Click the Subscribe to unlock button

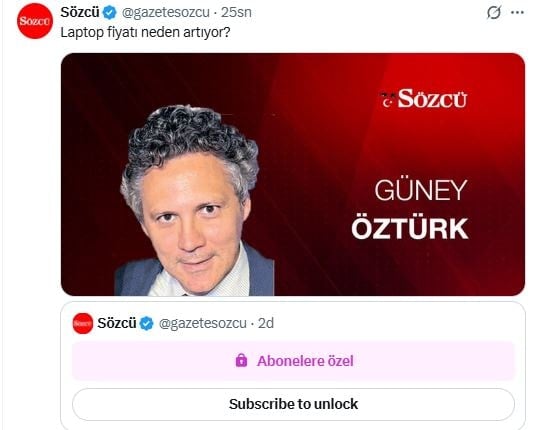(293, 404)
